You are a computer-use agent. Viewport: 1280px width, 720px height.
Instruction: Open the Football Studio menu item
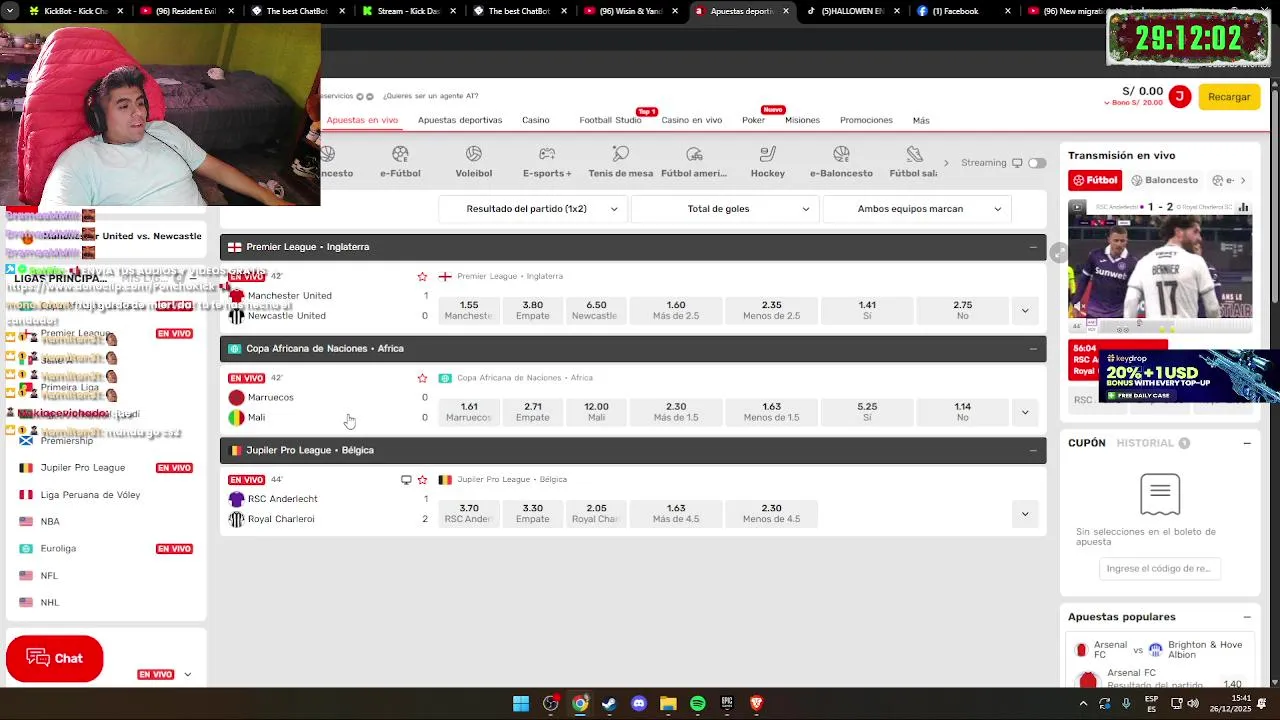[610, 120]
